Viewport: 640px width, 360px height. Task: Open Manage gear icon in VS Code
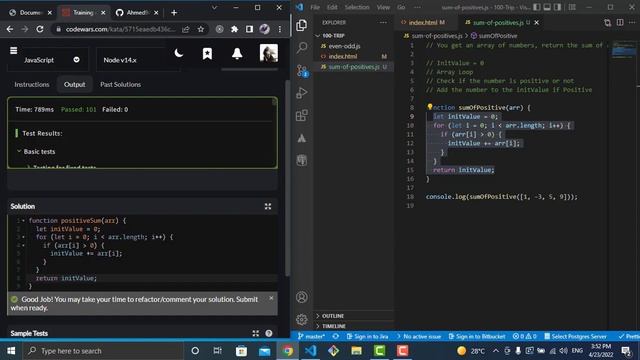tap(302, 319)
